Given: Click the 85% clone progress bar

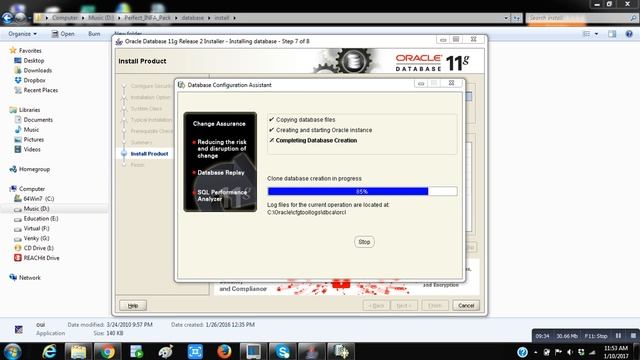Looking at the screenshot, I should [x=362, y=191].
